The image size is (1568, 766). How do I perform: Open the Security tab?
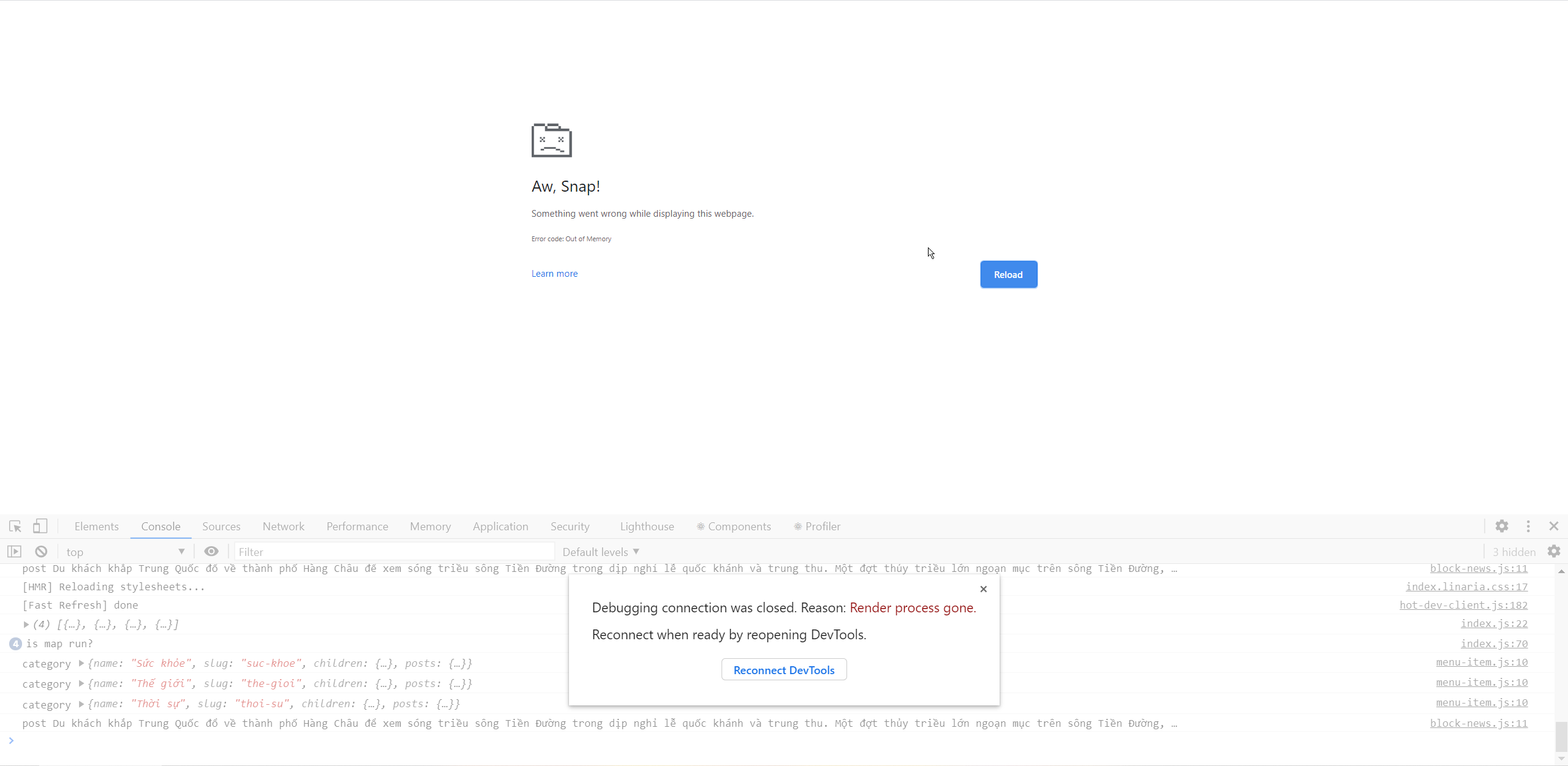570,527
